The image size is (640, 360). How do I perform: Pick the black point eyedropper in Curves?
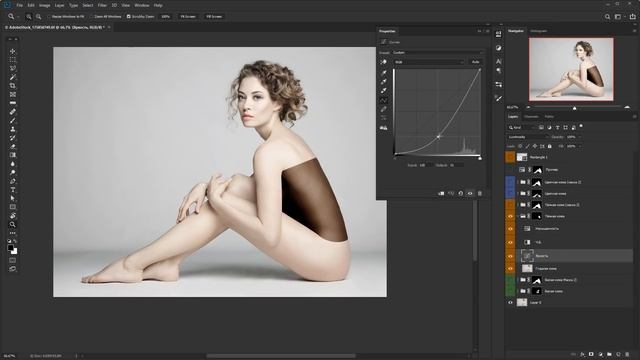384,73
